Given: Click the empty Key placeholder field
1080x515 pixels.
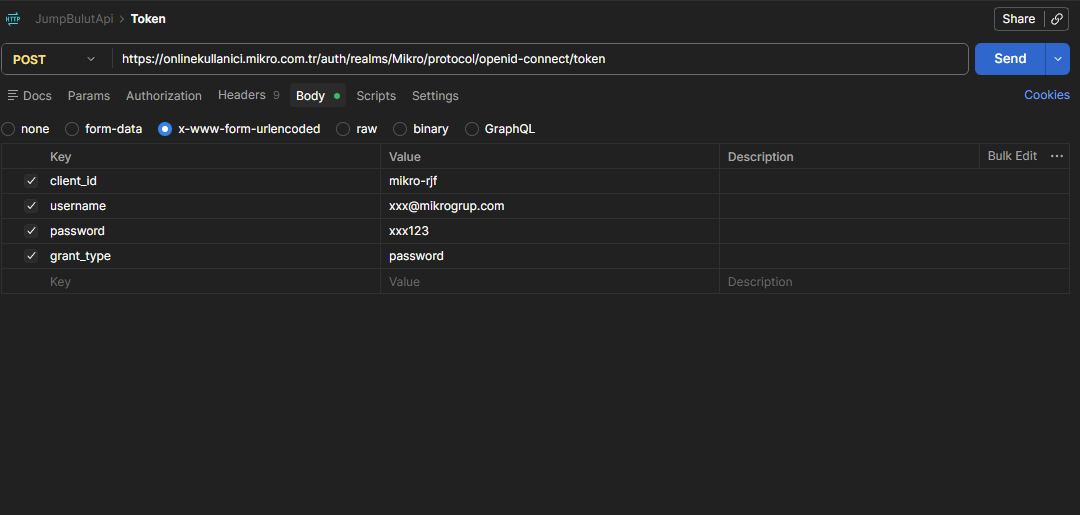Looking at the screenshot, I should (214, 282).
